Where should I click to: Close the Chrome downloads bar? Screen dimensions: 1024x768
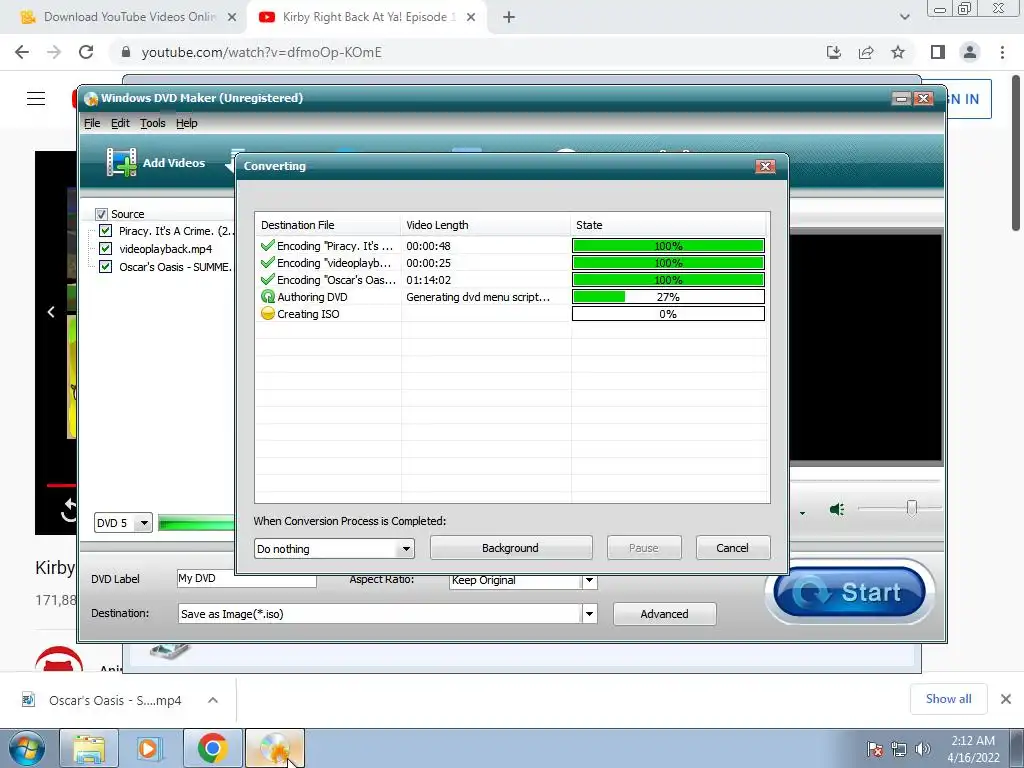1006,699
